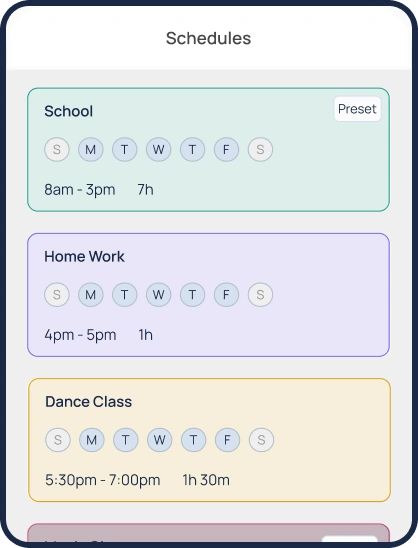Select the 5:30pm - 7:00pm time range
Image resolution: width=418 pixels, height=548 pixels.
coord(102,480)
